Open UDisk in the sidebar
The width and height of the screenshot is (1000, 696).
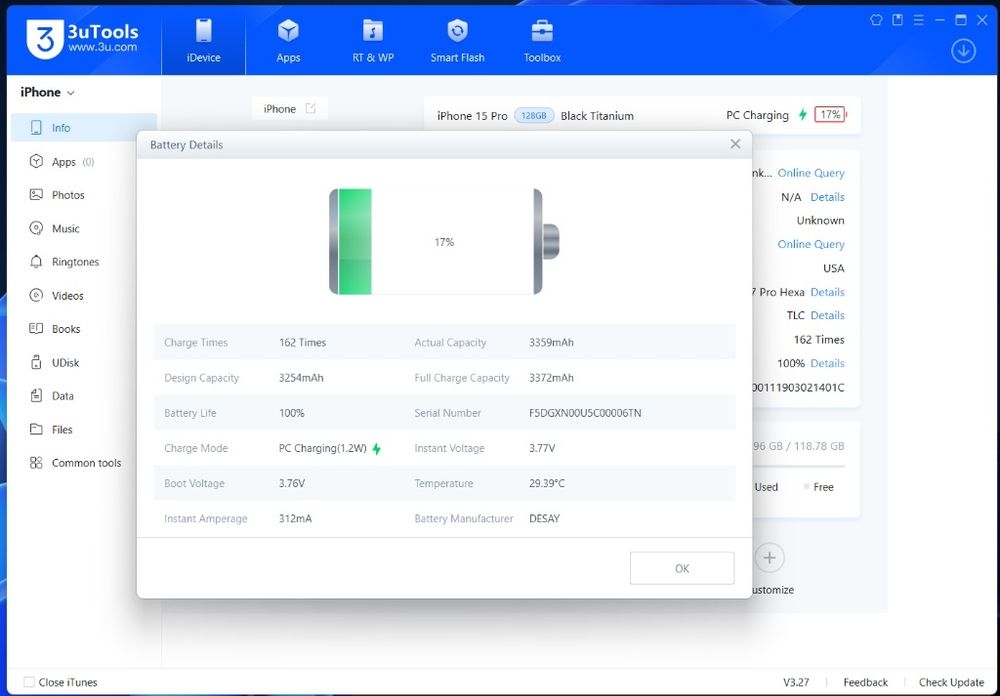coord(65,363)
